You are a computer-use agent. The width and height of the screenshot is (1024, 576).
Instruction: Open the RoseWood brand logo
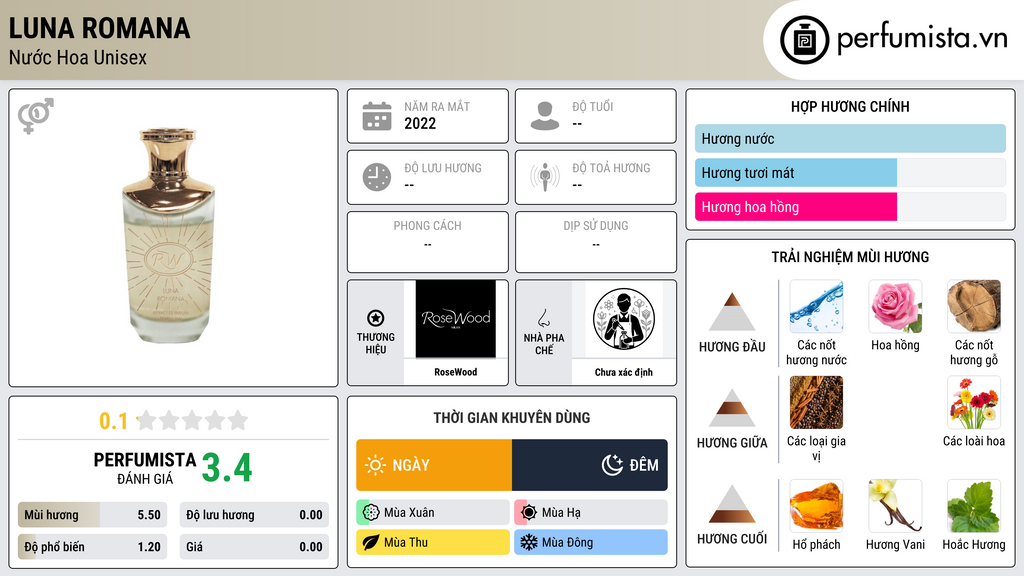456,319
